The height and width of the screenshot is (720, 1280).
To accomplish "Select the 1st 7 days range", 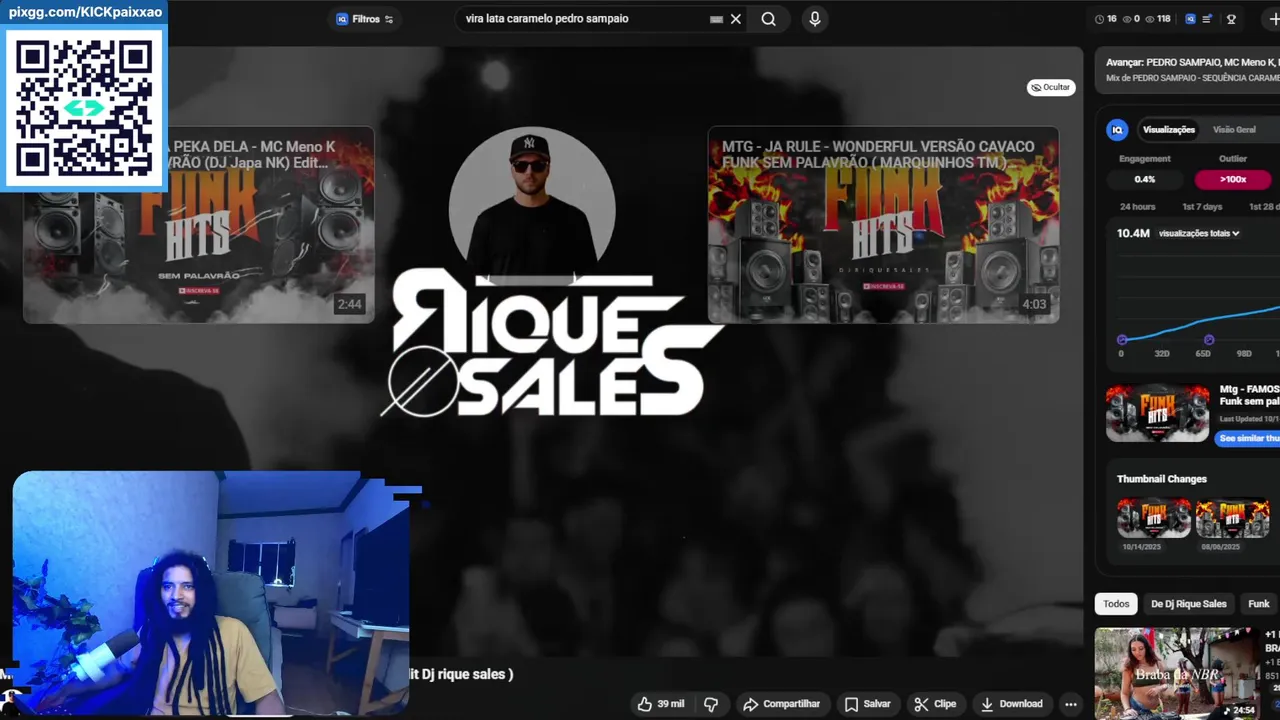I will point(1202,207).
